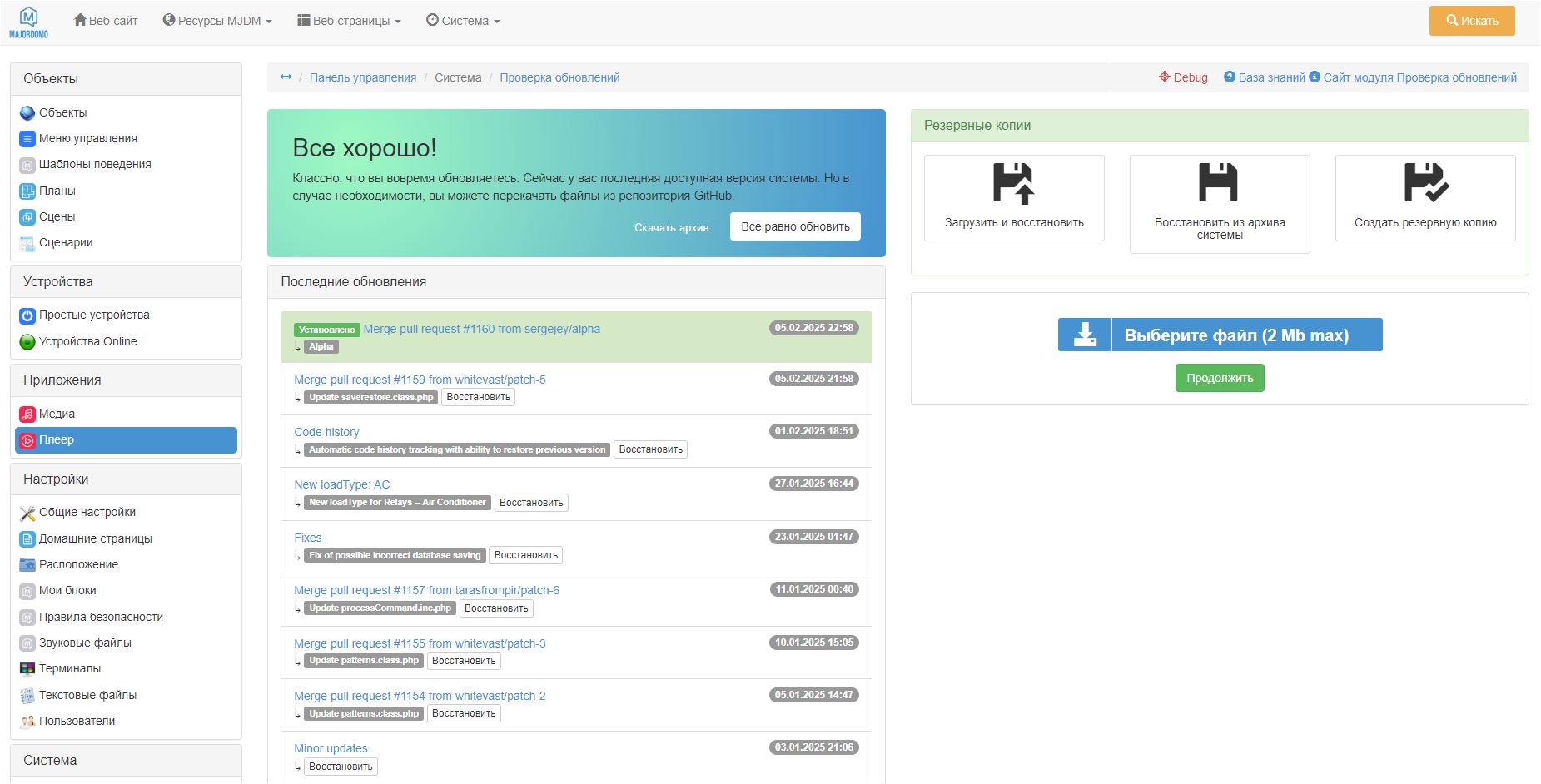Click the Шаблоны поведения sidebar icon
Image resolution: width=1541 pixels, height=784 pixels.
point(27,165)
